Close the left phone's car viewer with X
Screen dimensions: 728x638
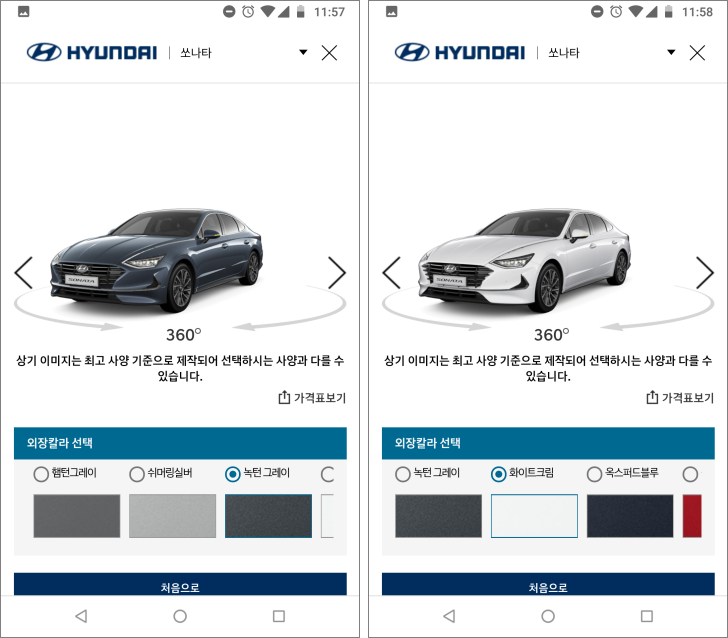tap(329, 53)
